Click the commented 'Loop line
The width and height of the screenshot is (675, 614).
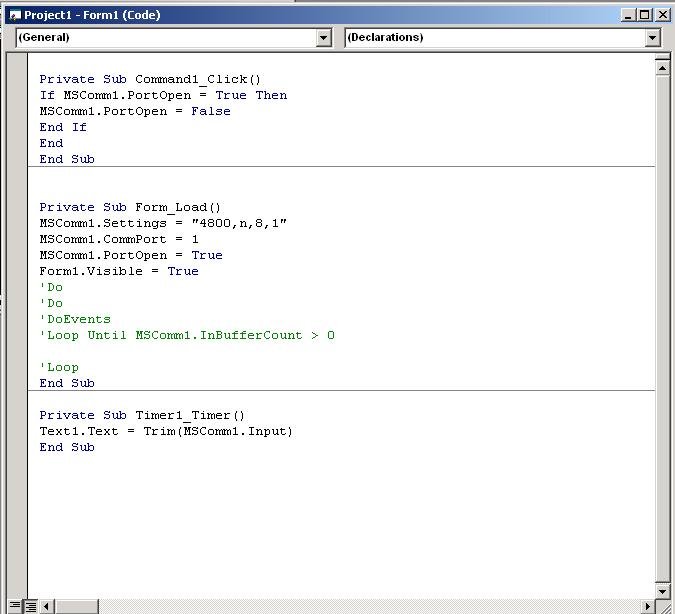[59, 367]
